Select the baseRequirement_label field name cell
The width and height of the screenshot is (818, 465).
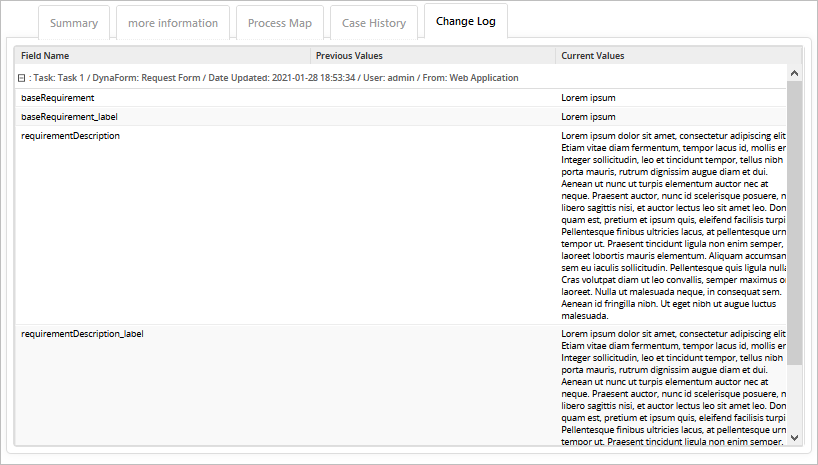coord(69,117)
